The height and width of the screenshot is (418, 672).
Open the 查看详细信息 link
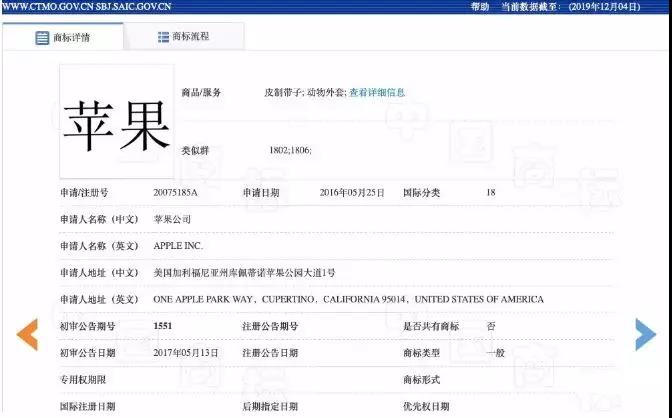[377, 93]
